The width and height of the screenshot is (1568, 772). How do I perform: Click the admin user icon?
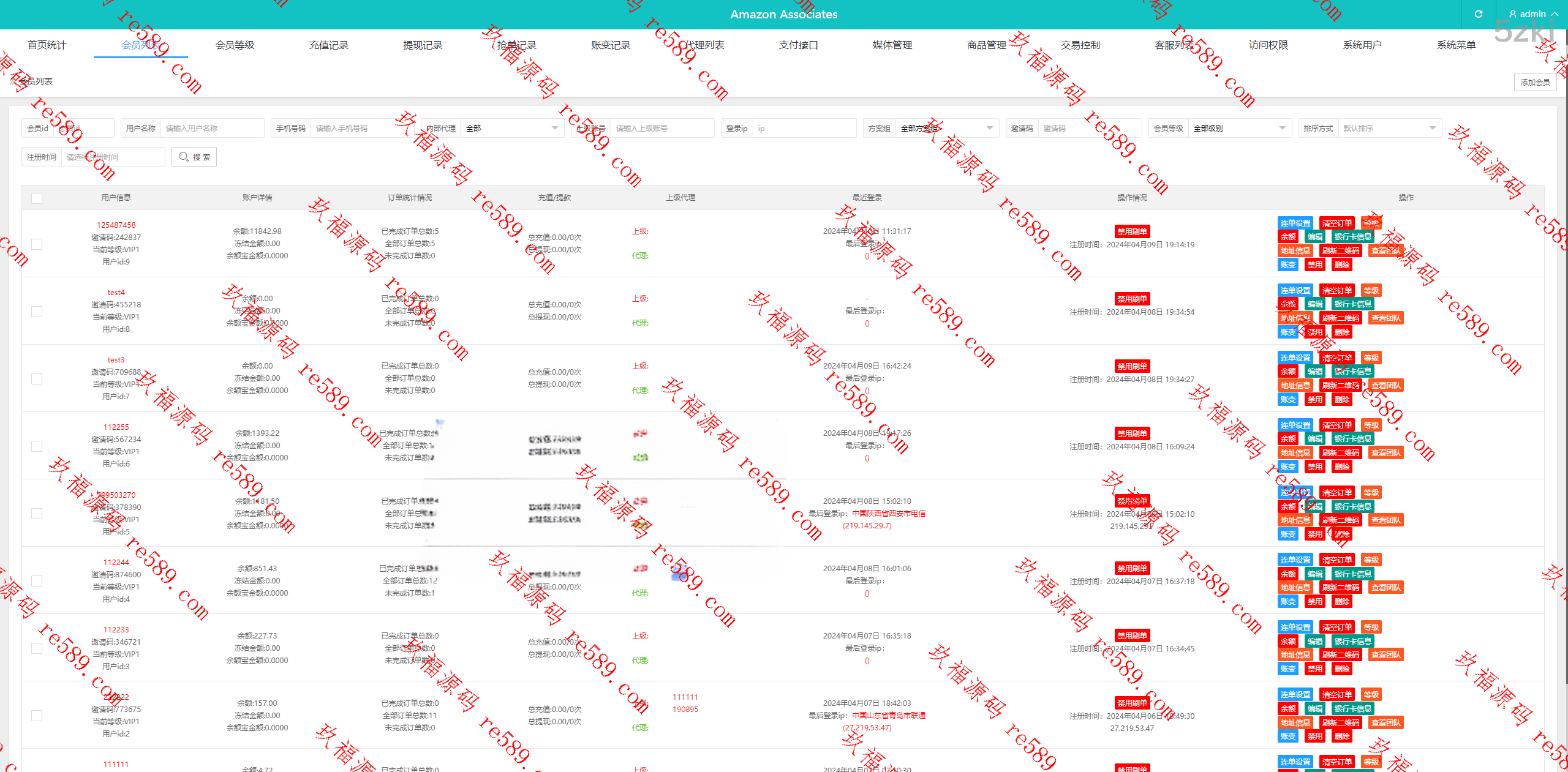(x=1513, y=14)
